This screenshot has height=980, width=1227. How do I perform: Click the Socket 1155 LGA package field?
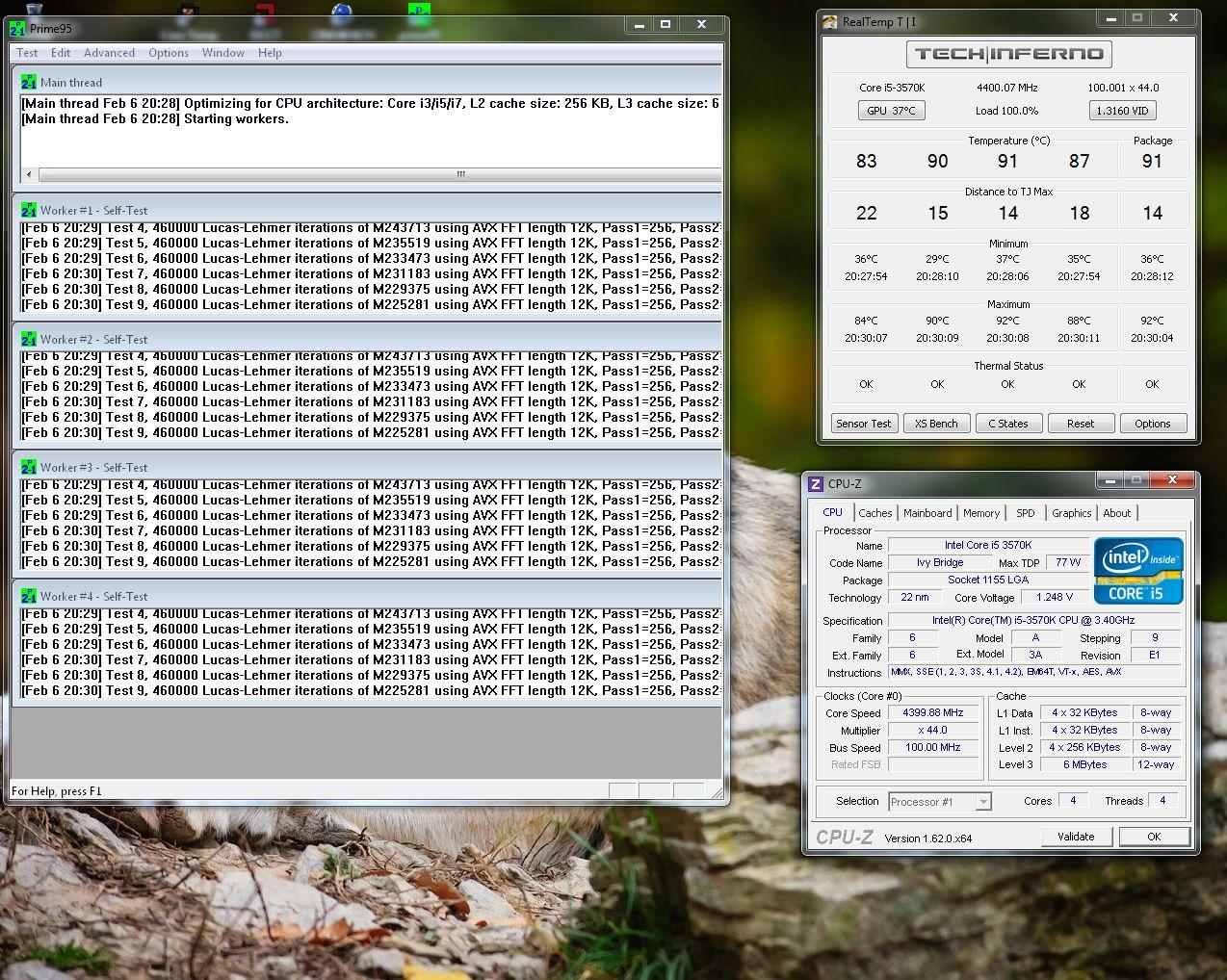(x=988, y=580)
